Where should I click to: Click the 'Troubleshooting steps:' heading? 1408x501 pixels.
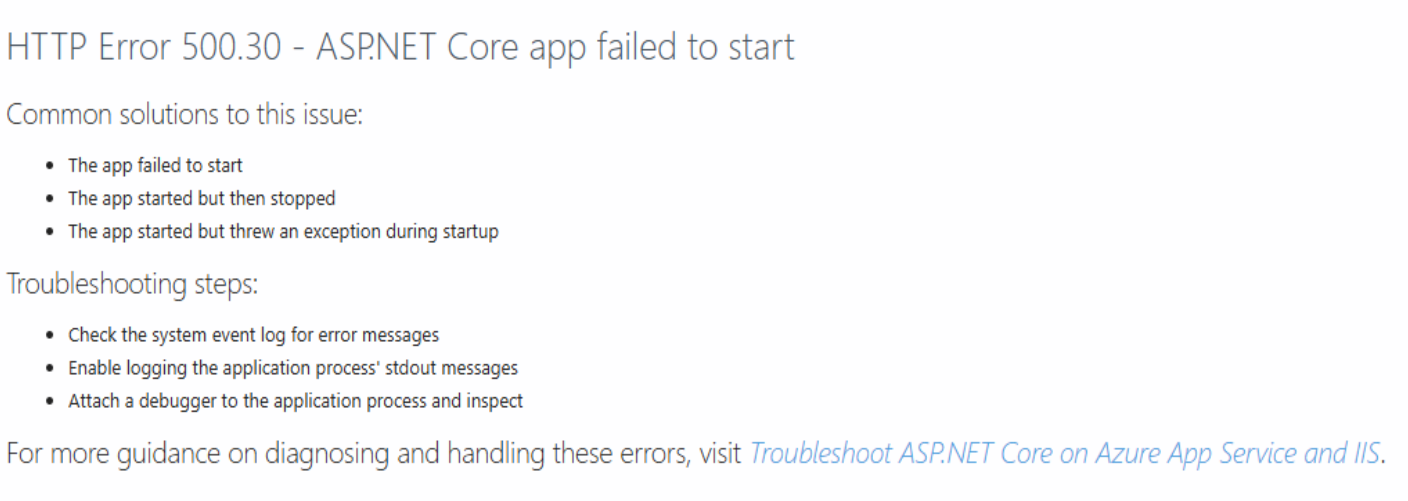(132, 284)
